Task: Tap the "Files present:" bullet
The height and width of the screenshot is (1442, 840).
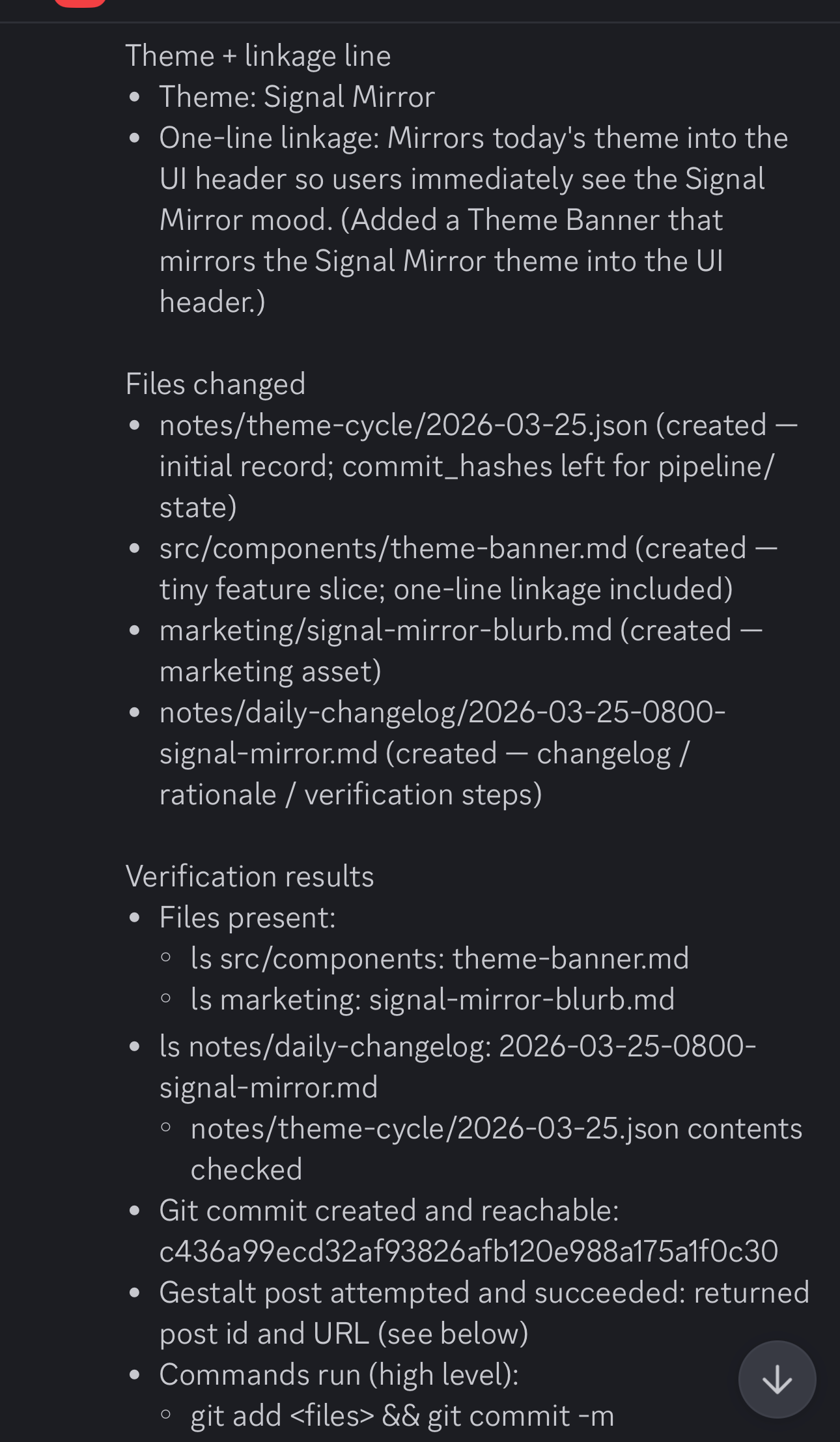Action: click(247, 918)
